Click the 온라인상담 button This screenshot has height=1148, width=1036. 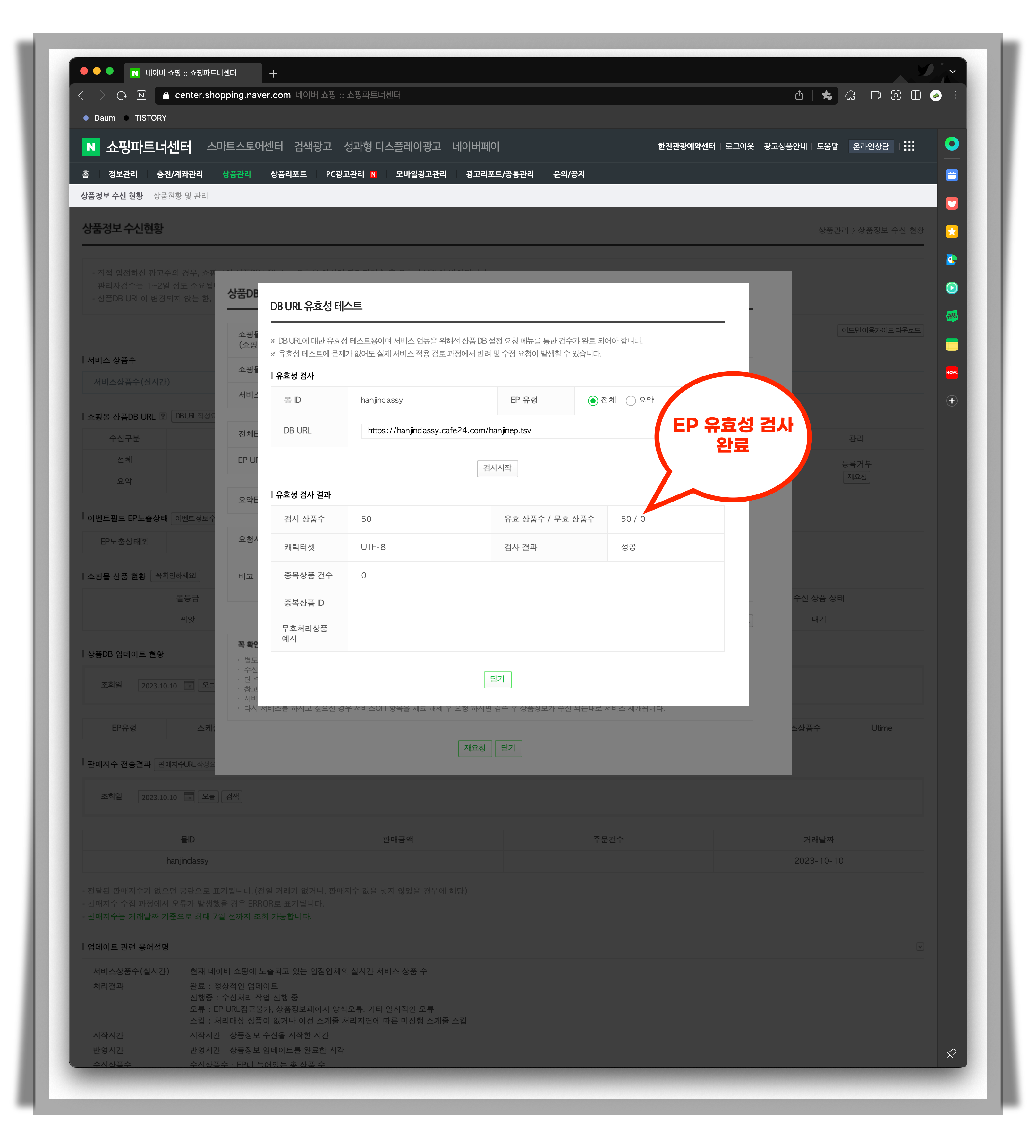871,146
